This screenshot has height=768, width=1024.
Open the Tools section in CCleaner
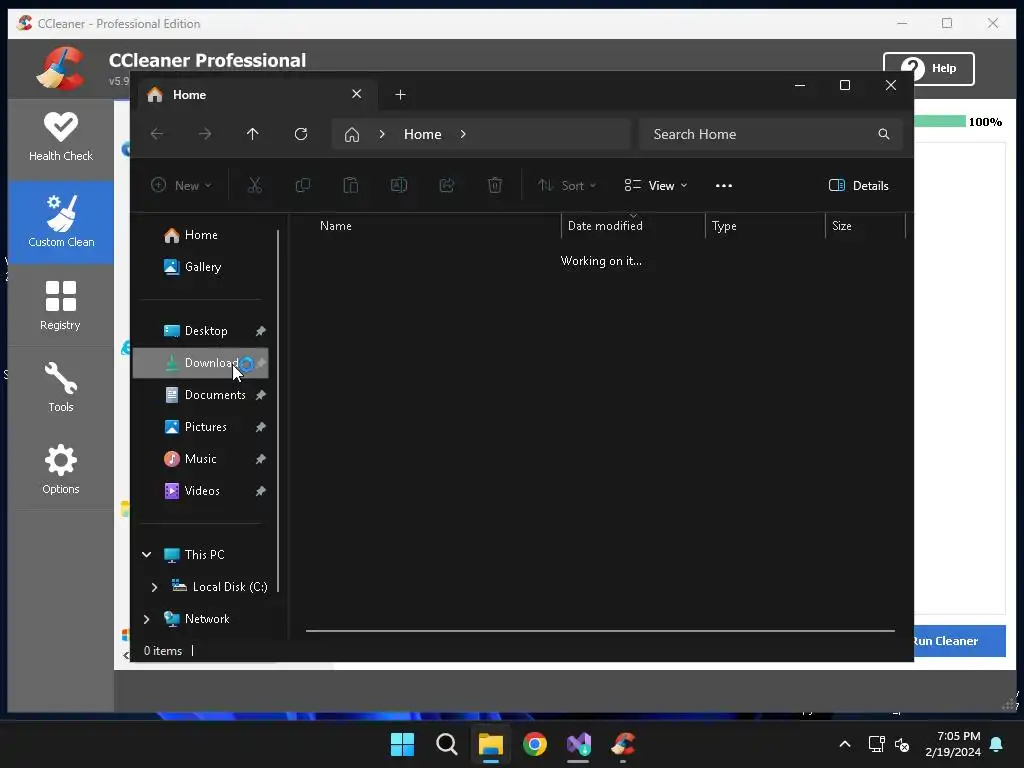coord(61,387)
